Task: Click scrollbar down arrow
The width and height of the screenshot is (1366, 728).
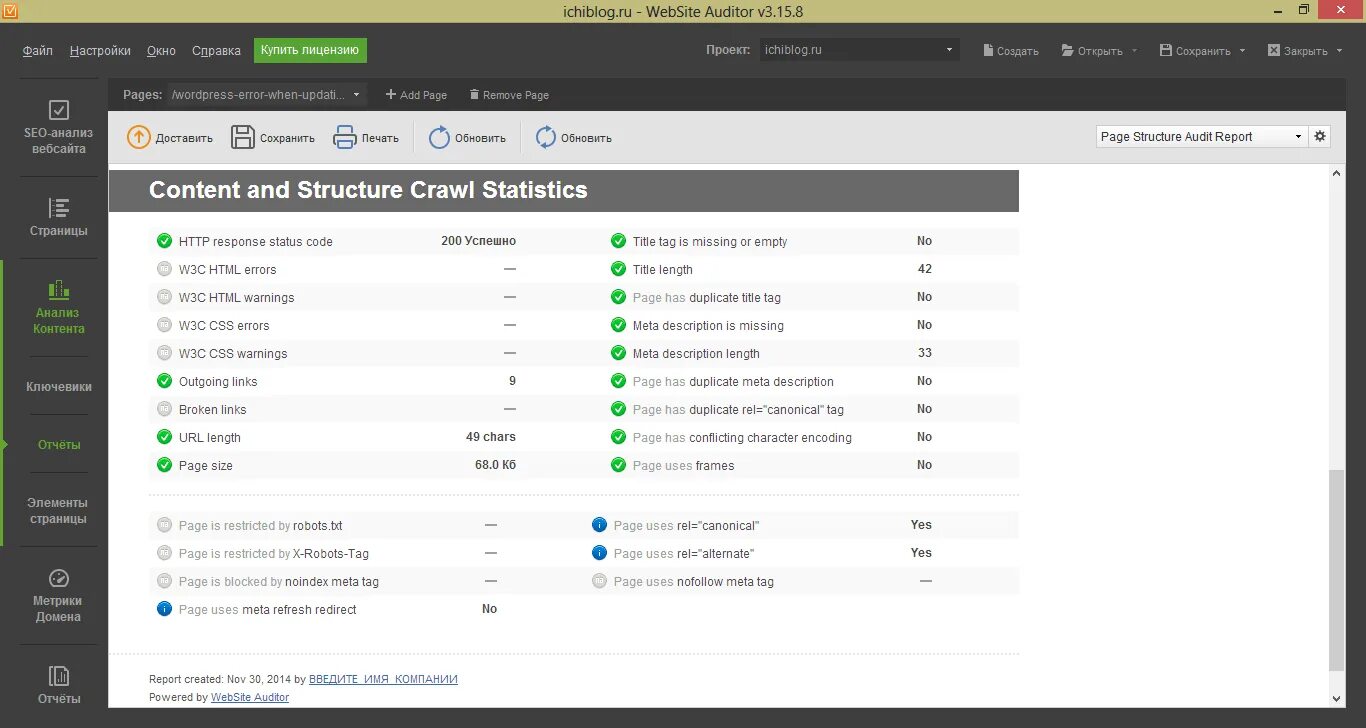Action: point(1337,699)
